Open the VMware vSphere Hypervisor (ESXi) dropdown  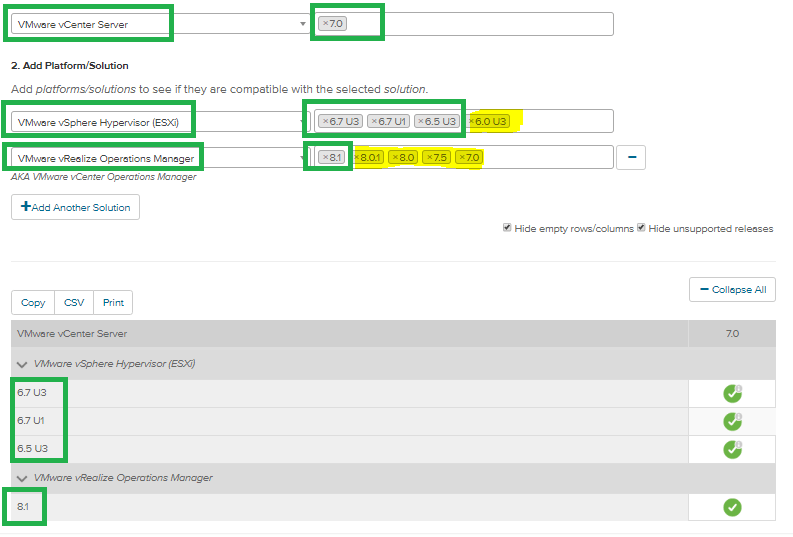[x=160, y=122]
